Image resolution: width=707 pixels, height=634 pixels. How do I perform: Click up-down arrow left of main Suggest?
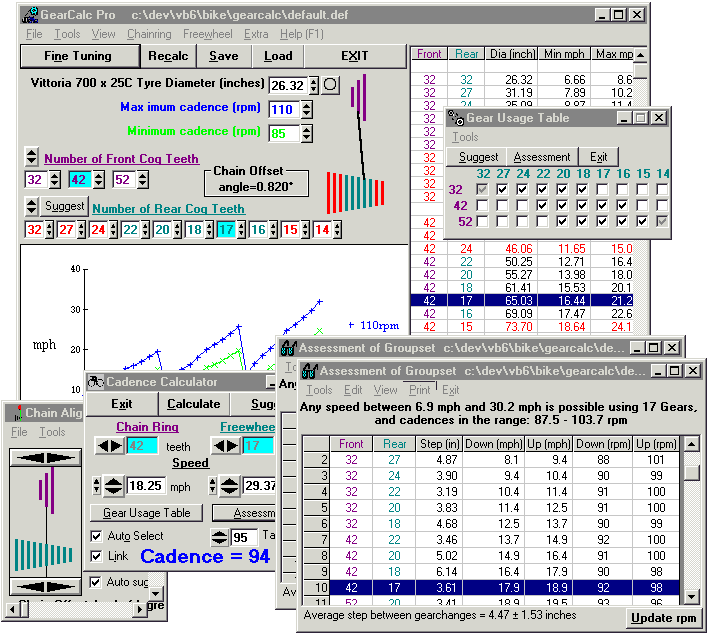tap(32, 207)
